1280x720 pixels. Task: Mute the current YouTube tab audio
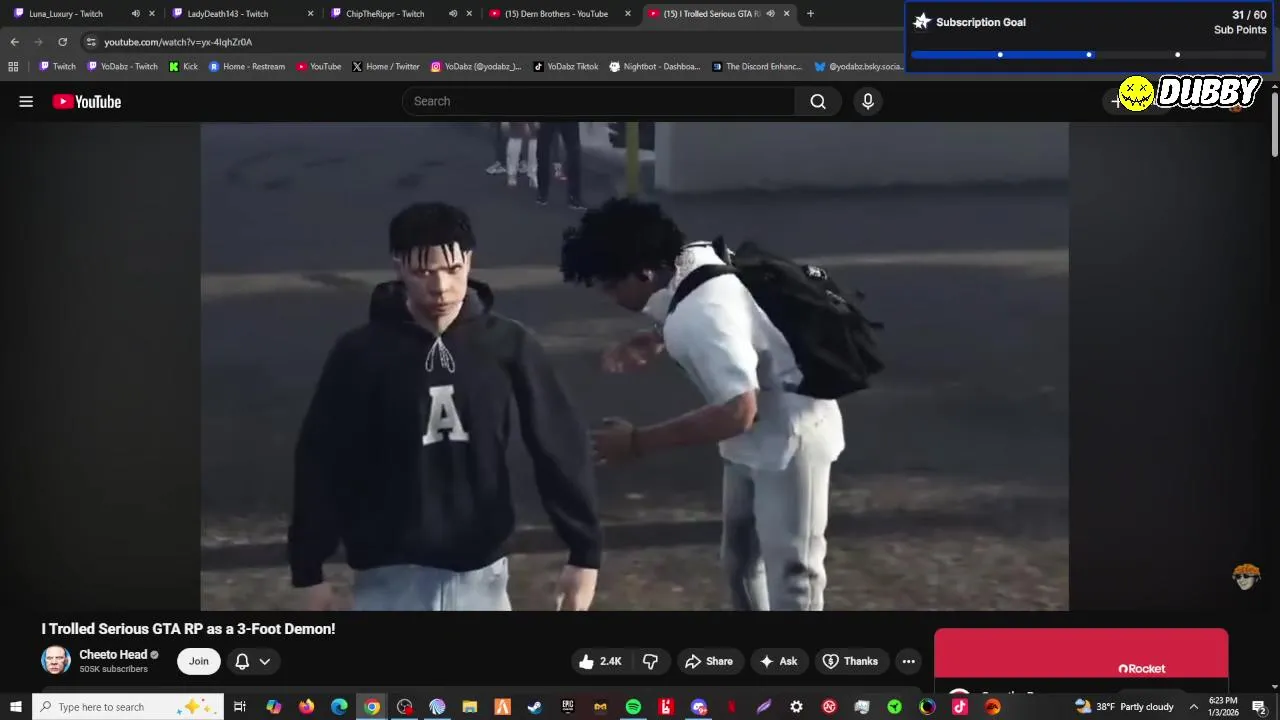coord(770,14)
